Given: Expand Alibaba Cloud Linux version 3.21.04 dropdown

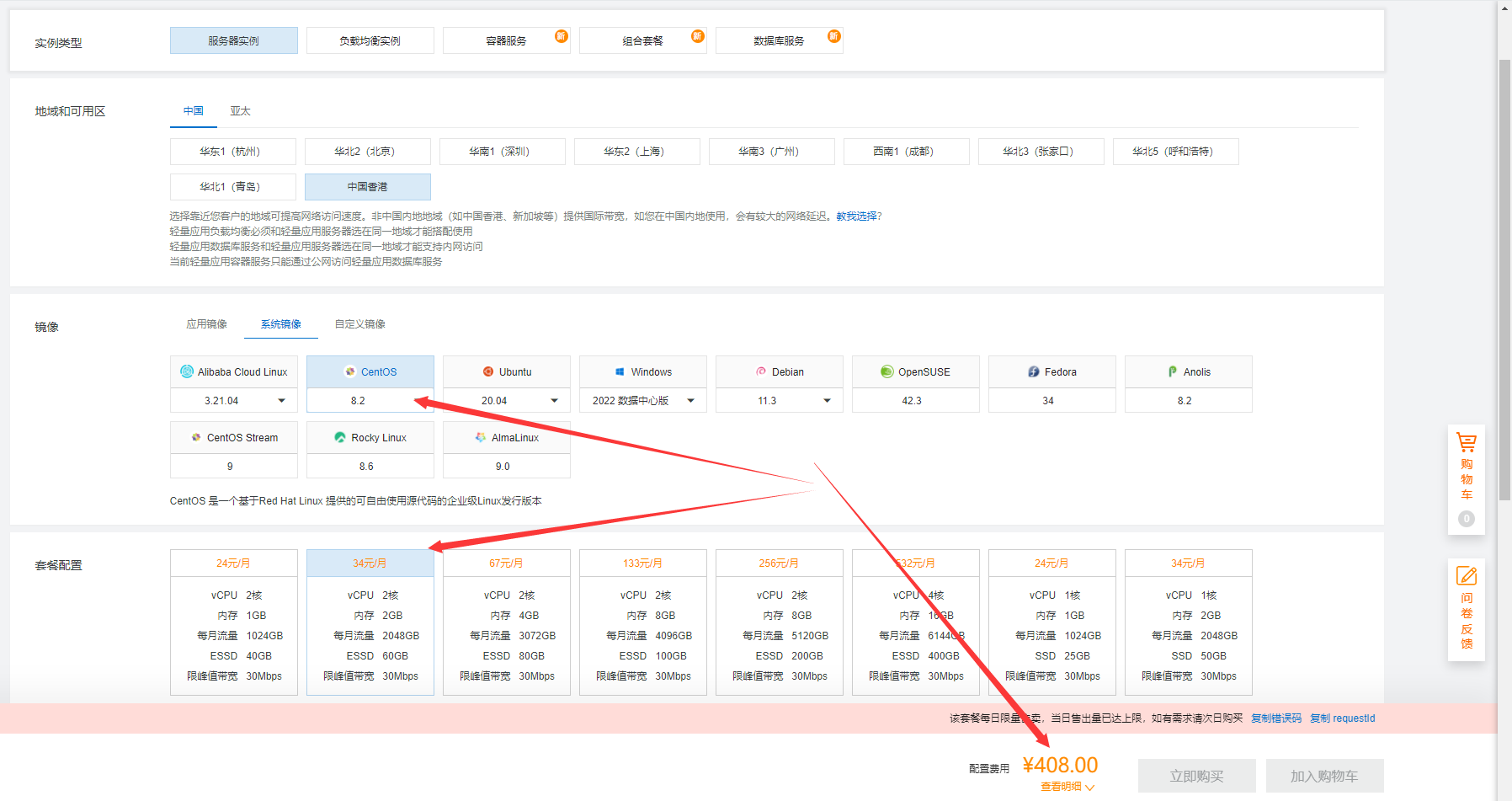Looking at the screenshot, I should [282, 401].
